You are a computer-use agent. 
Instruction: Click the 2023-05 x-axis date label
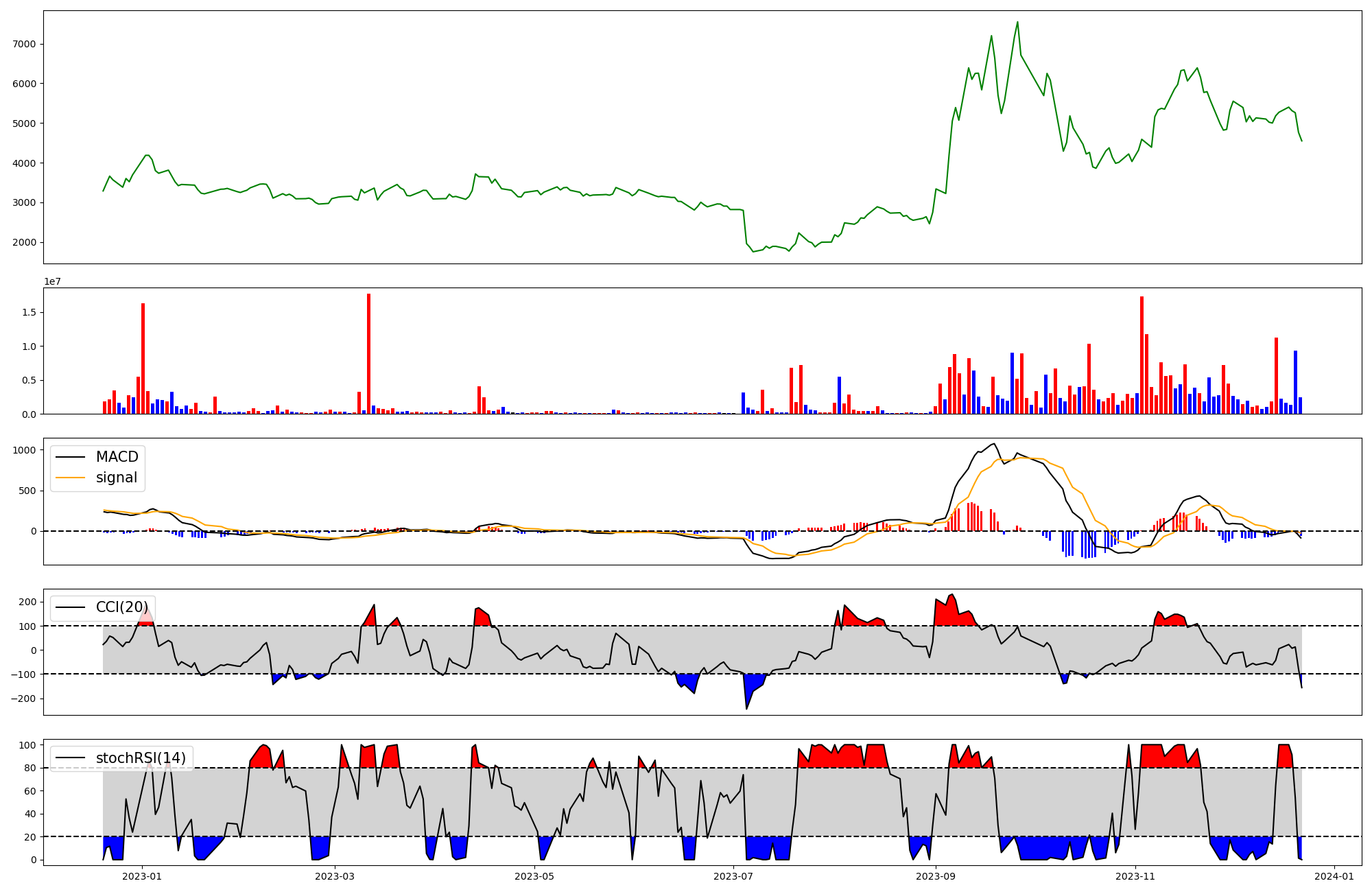[534, 876]
